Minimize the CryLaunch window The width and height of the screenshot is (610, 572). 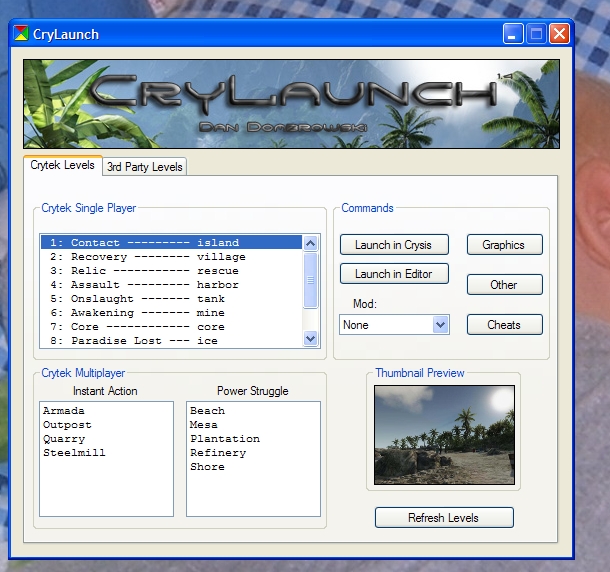click(513, 34)
